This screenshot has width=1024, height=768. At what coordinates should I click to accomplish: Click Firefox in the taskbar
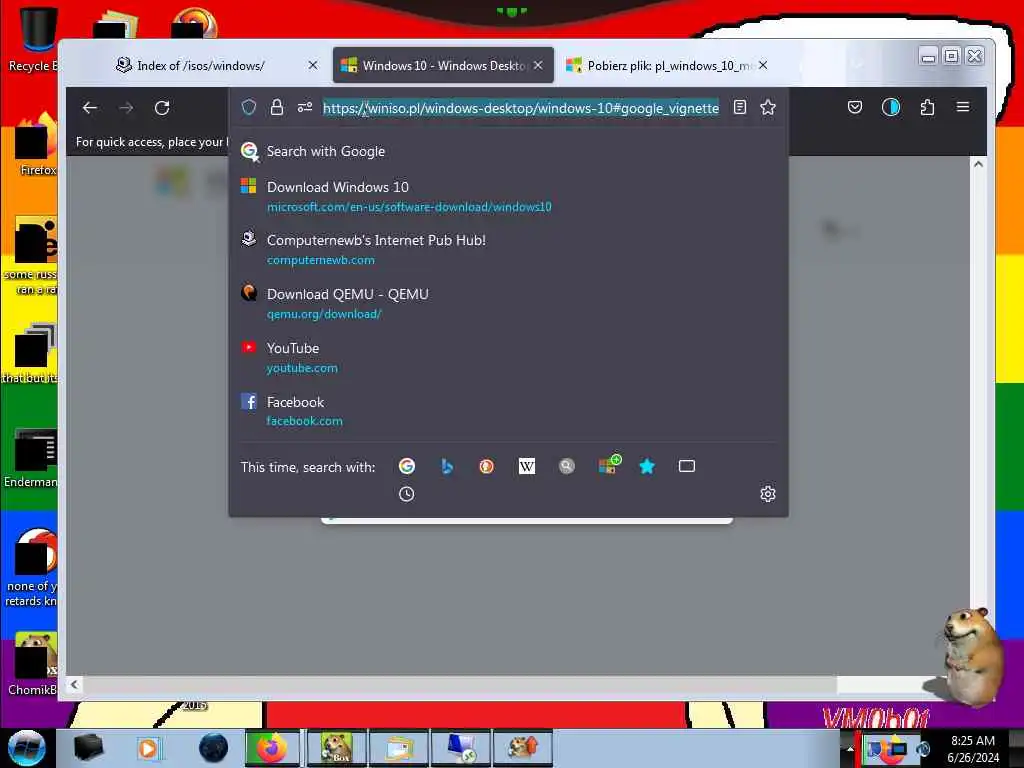272,748
